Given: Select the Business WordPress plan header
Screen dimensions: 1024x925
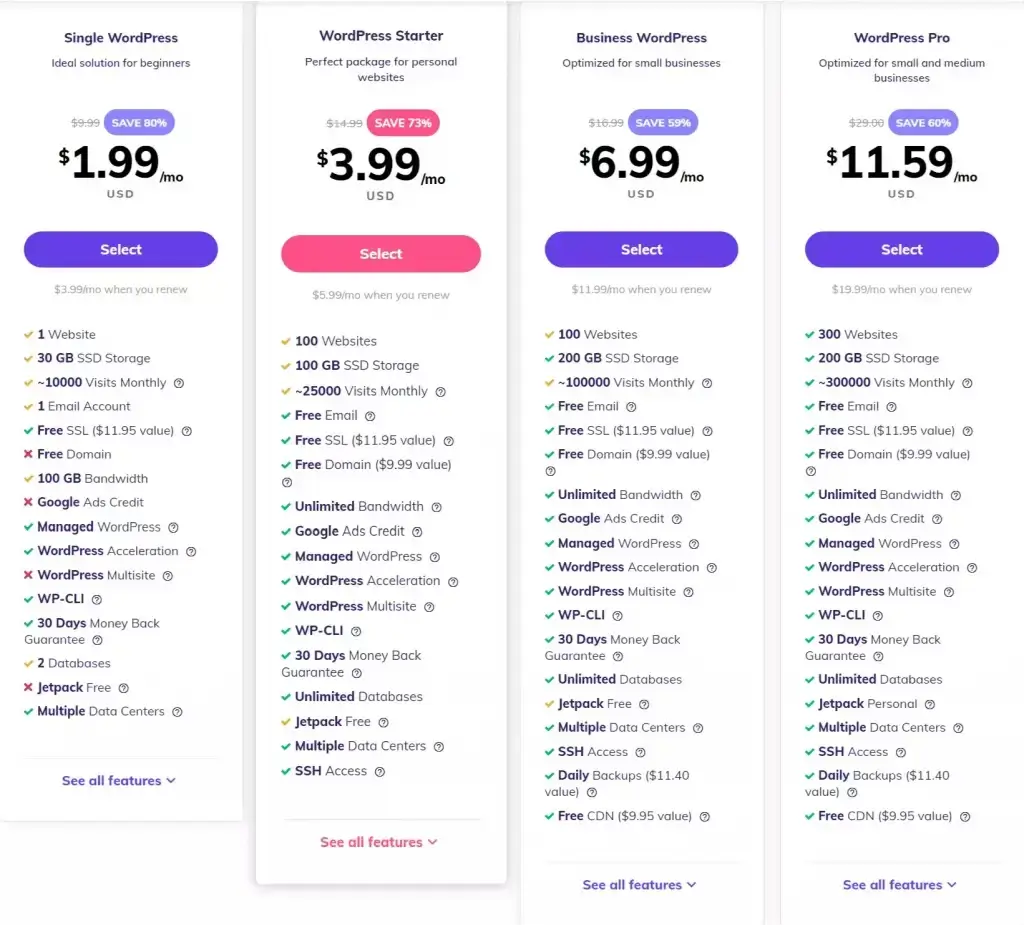Looking at the screenshot, I should point(641,37).
